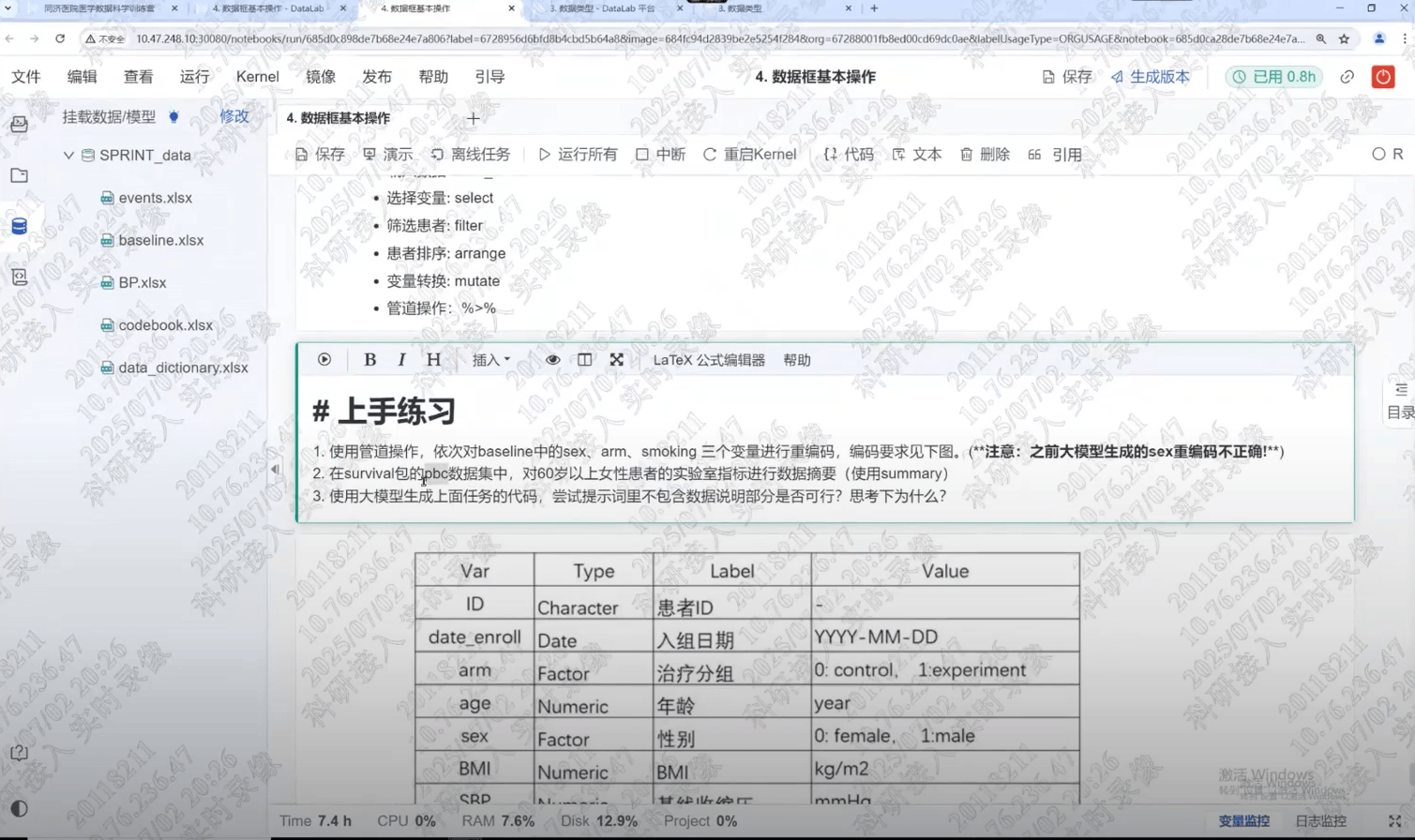This screenshot has height=840, width=1415.
Task: Toggle markdown preview eye icon
Action: coord(552,360)
